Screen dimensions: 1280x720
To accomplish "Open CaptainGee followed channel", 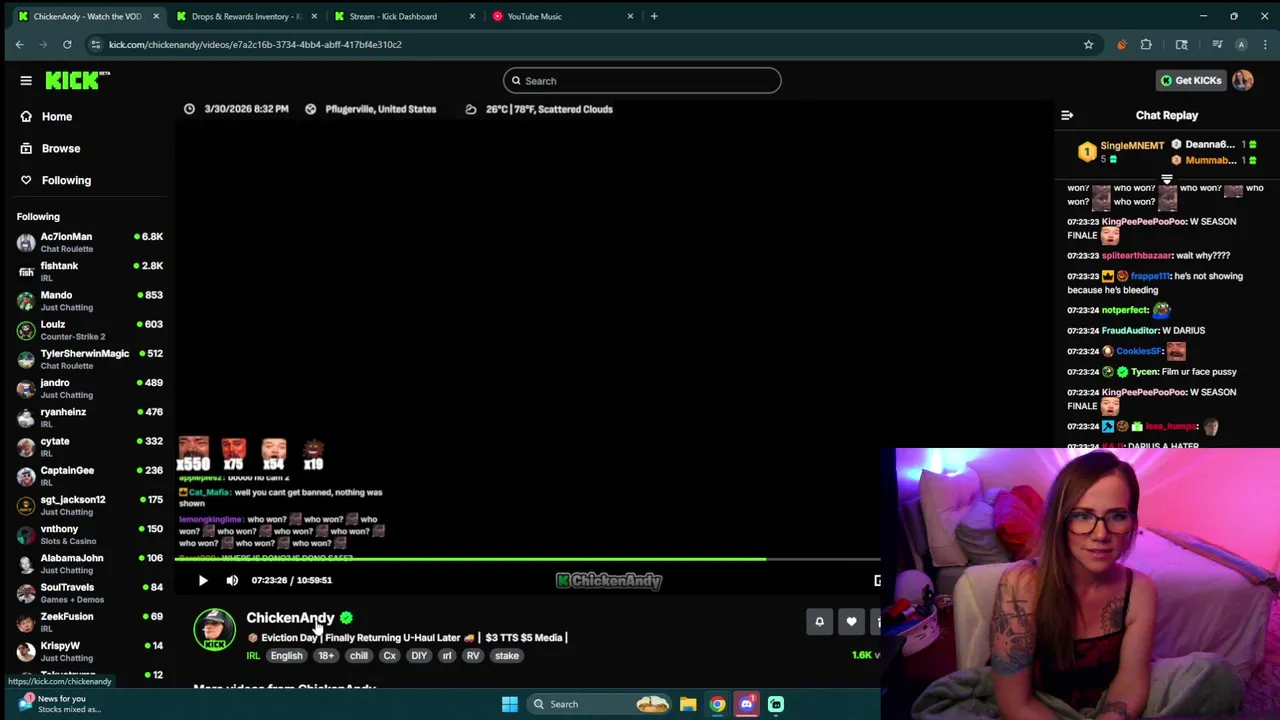I will pyautogui.click(x=90, y=476).
